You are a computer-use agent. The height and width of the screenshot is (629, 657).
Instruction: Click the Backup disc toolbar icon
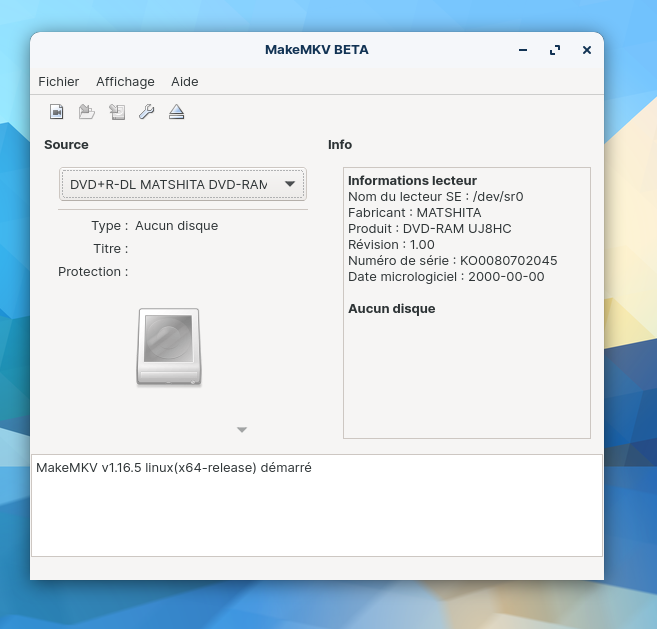117,112
